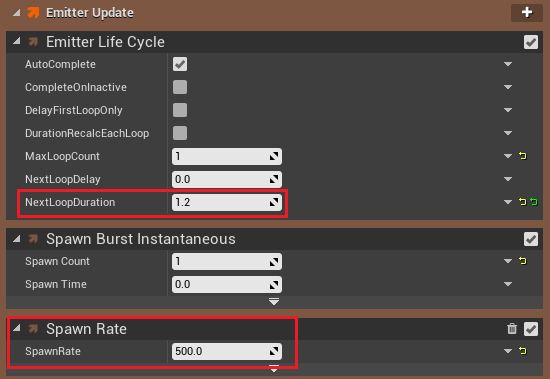Click the spinner arrow icon in MaxLoopCount field
550x379 pixels.
tap(274, 156)
